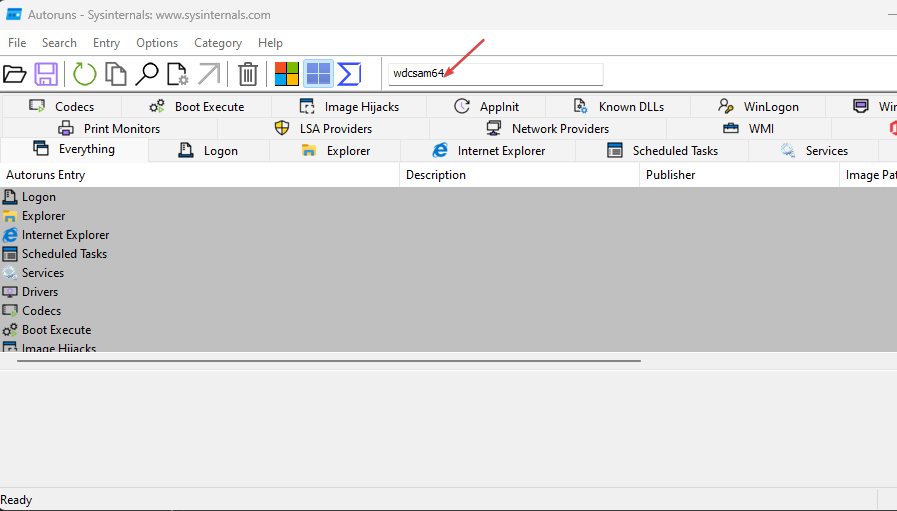Switch to the WMI tab
The width and height of the screenshot is (897, 511).
click(x=749, y=128)
